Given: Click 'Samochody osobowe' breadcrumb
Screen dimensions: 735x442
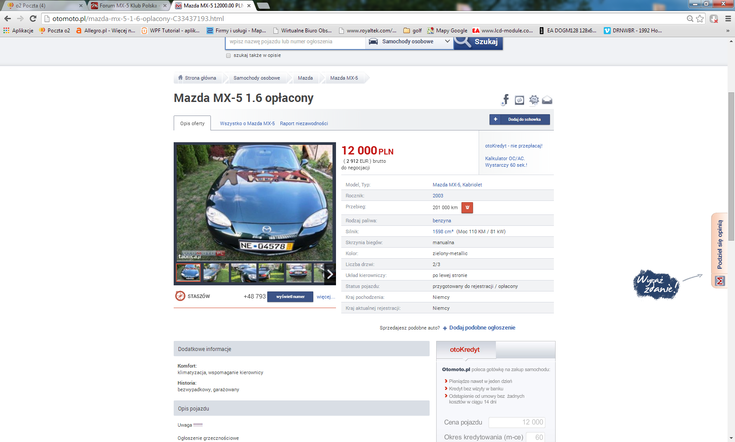Looking at the screenshot, I should tap(256, 78).
